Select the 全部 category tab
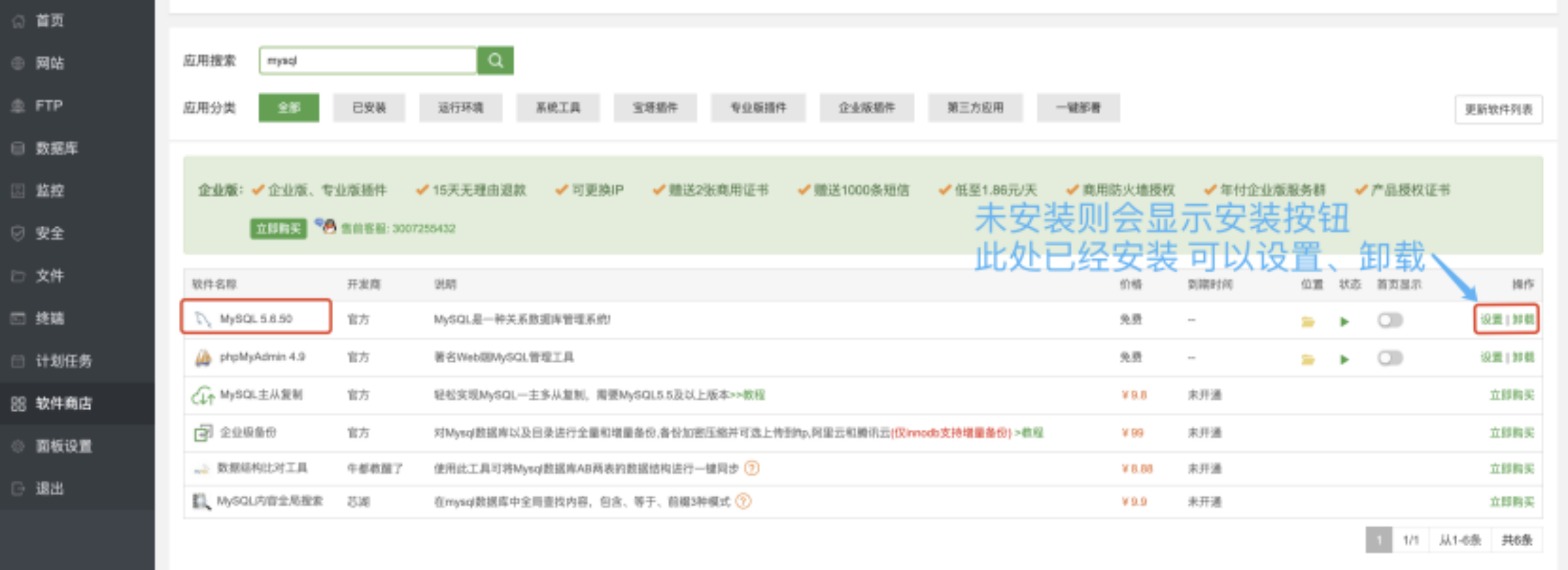 click(x=288, y=108)
